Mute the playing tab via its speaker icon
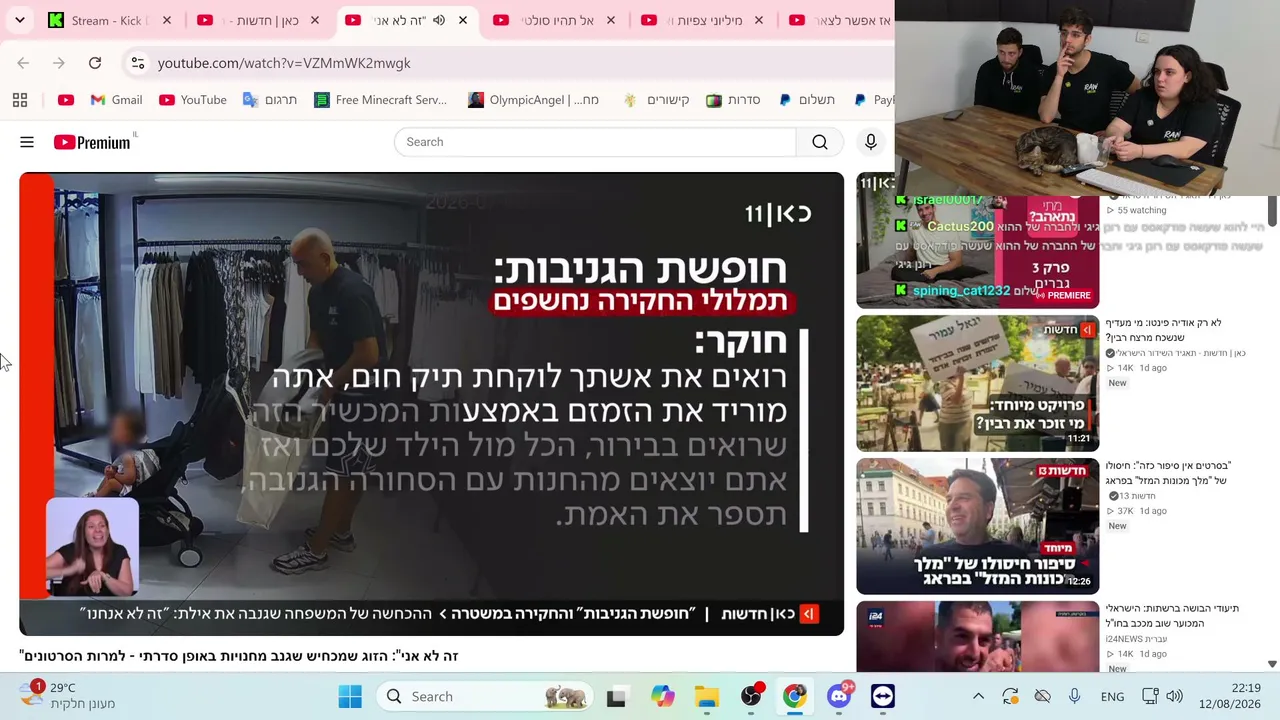This screenshot has width=1280, height=720. click(439, 20)
